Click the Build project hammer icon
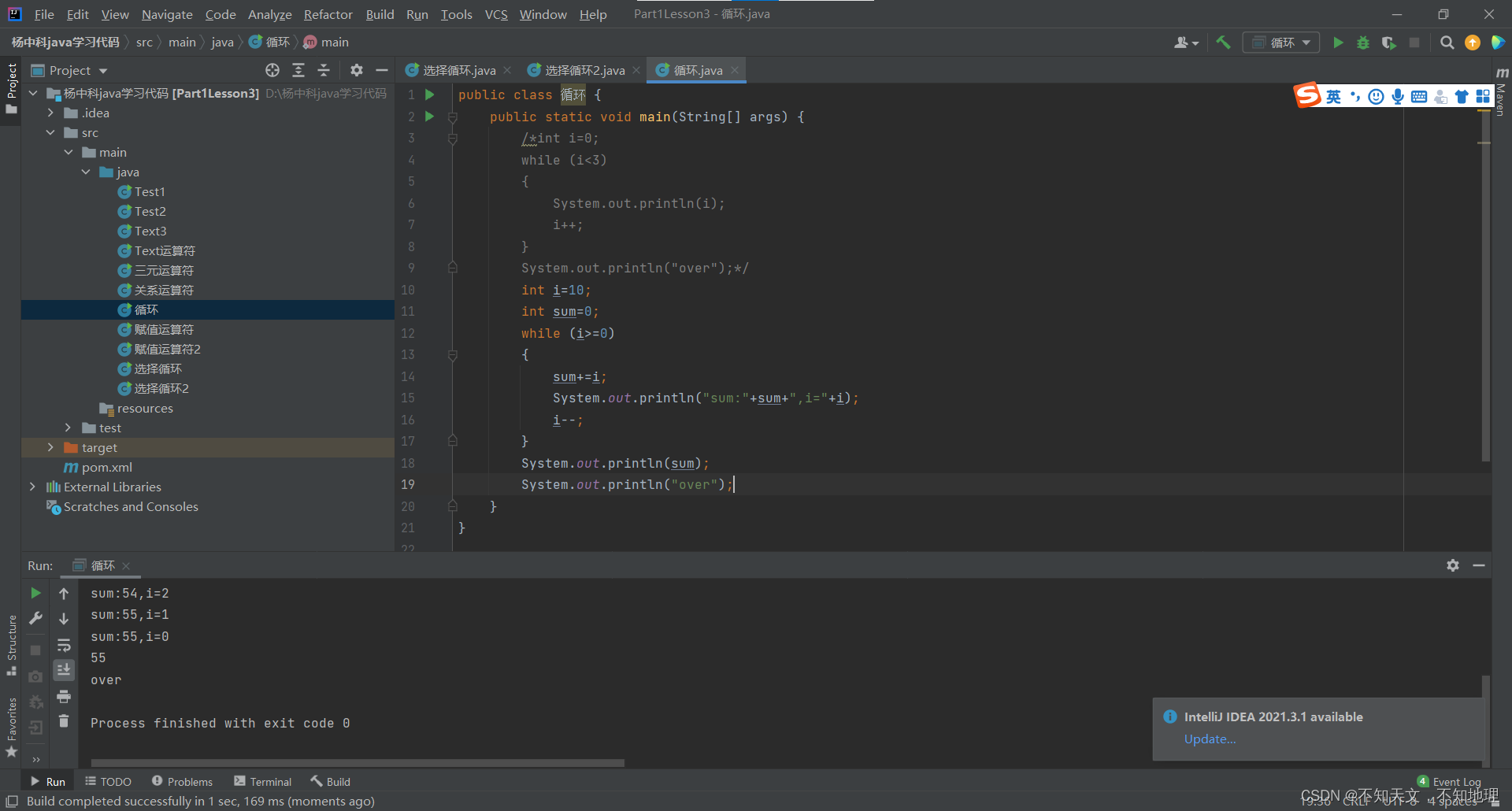The width and height of the screenshot is (1512, 811). tap(1223, 43)
